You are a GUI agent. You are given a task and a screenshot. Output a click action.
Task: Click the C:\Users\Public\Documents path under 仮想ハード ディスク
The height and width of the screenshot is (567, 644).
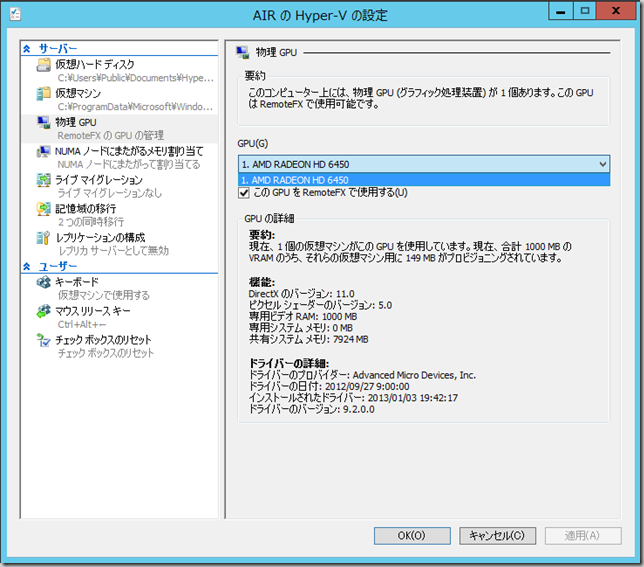tap(136, 78)
